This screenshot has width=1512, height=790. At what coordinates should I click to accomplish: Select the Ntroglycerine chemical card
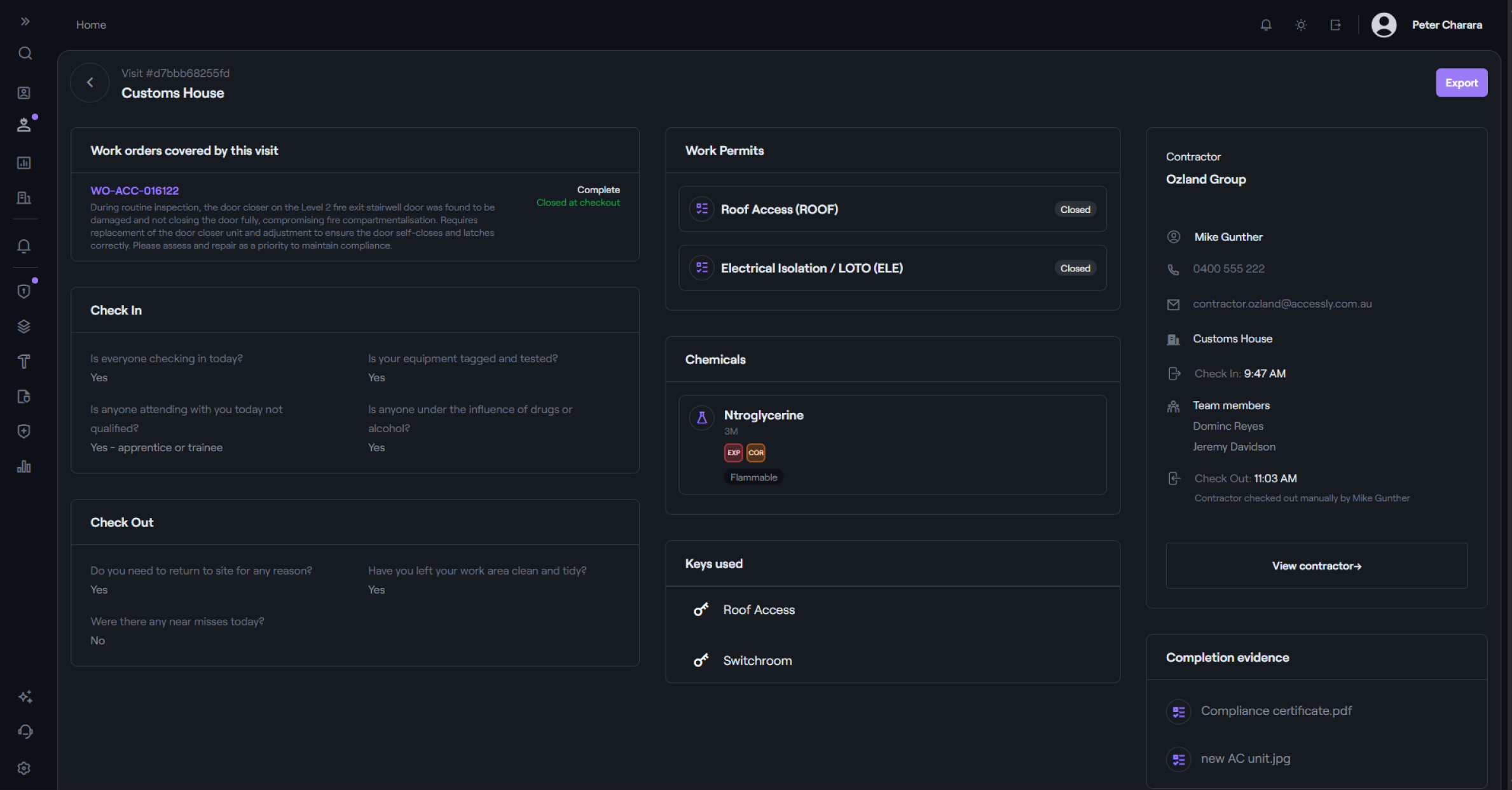click(892, 445)
